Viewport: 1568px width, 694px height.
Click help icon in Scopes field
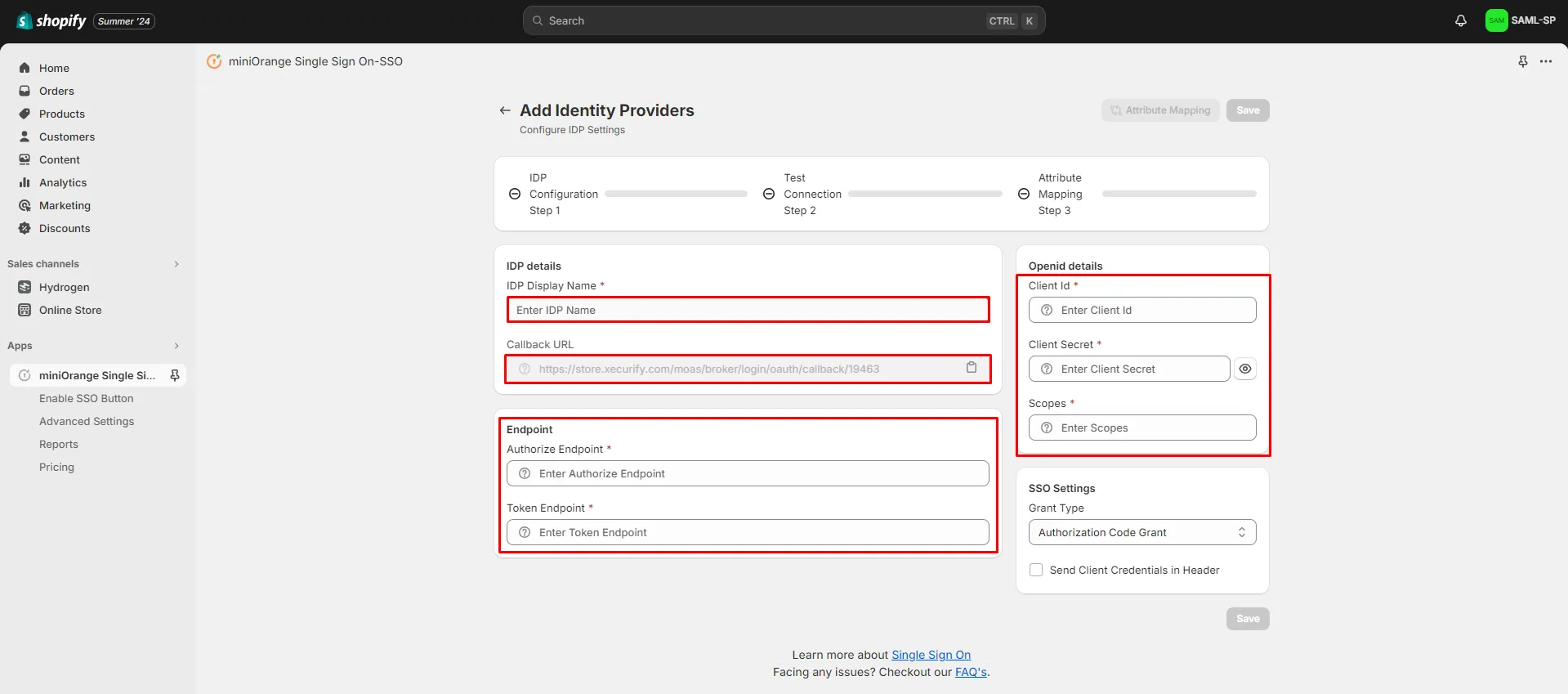[x=1047, y=428]
